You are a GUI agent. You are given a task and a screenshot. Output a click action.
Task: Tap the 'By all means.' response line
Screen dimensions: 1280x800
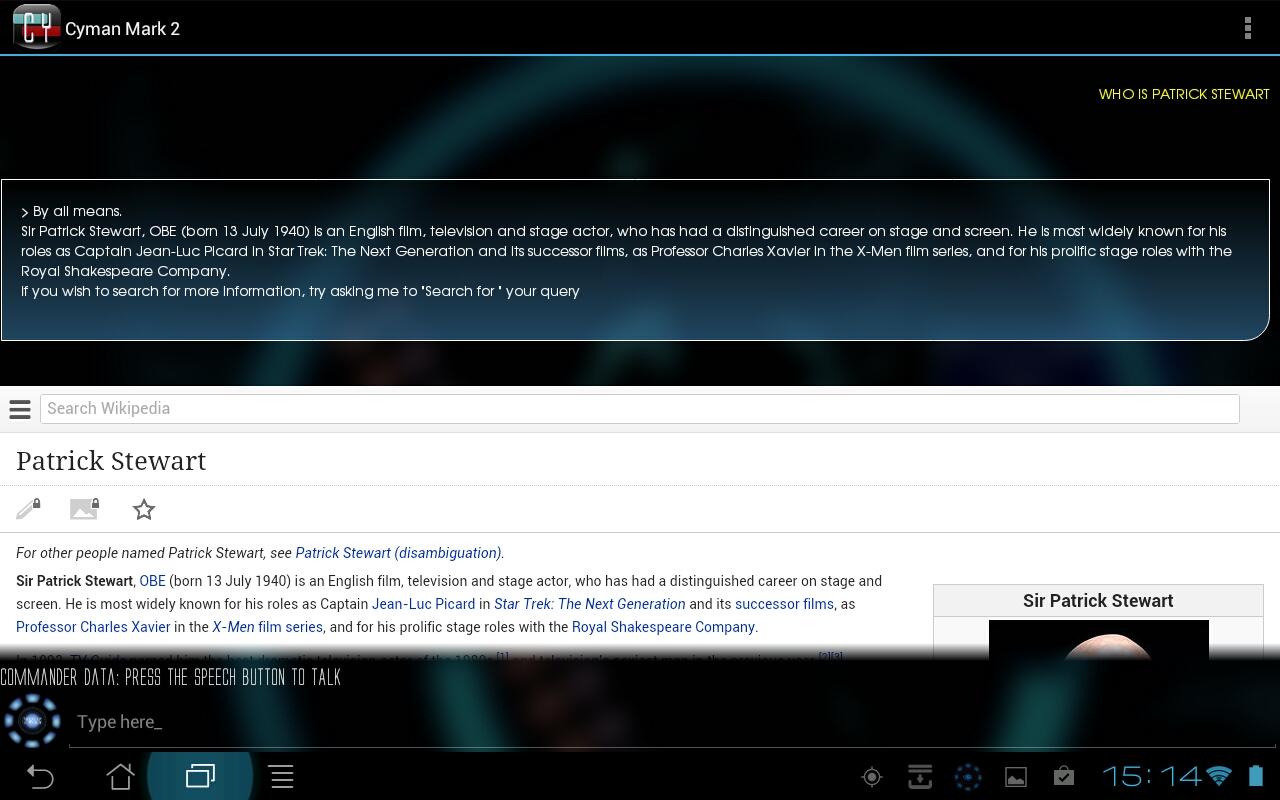[71, 211]
